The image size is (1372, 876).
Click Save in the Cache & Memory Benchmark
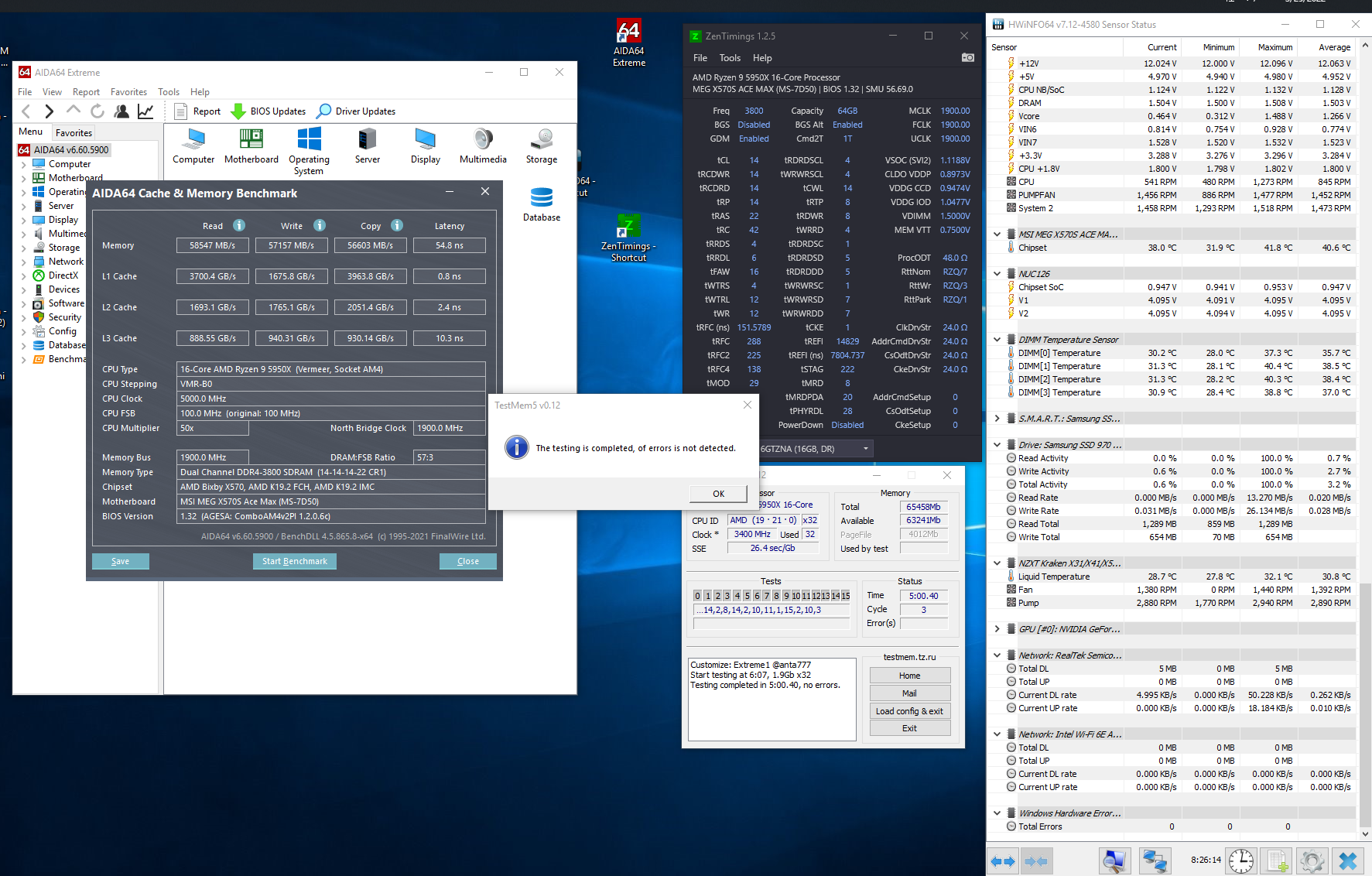coord(120,561)
